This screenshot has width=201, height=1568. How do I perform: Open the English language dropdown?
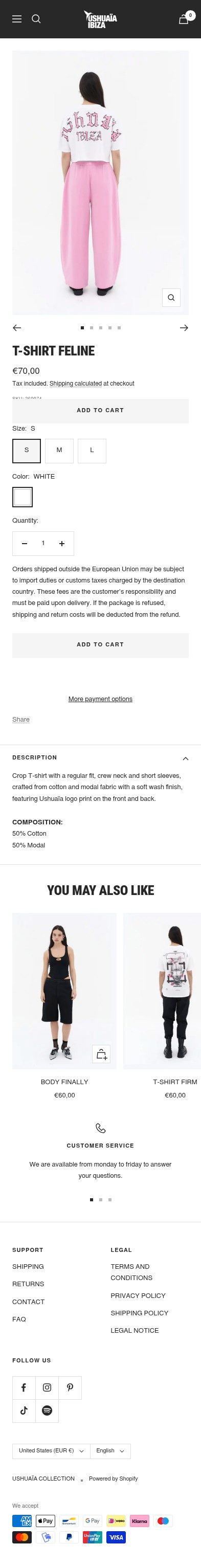(x=110, y=1450)
